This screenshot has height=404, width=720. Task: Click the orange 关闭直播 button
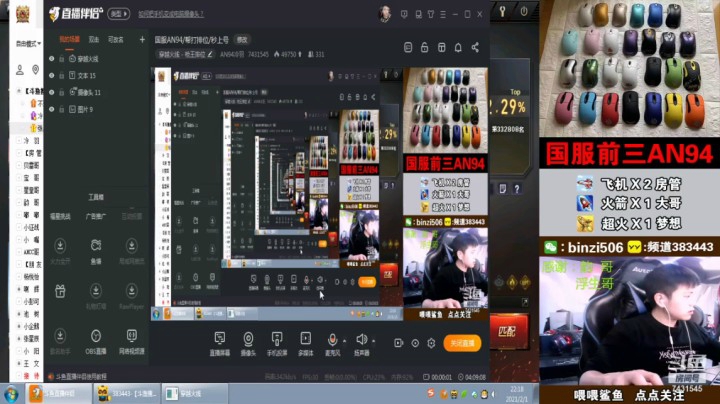[462, 343]
